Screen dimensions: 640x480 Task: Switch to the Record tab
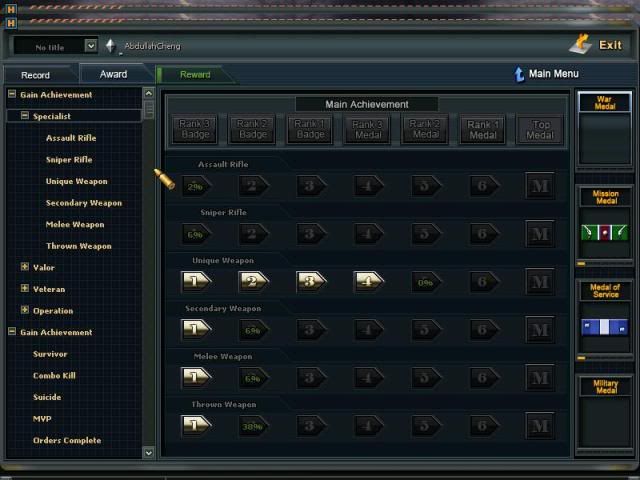[x=36, y=75]
